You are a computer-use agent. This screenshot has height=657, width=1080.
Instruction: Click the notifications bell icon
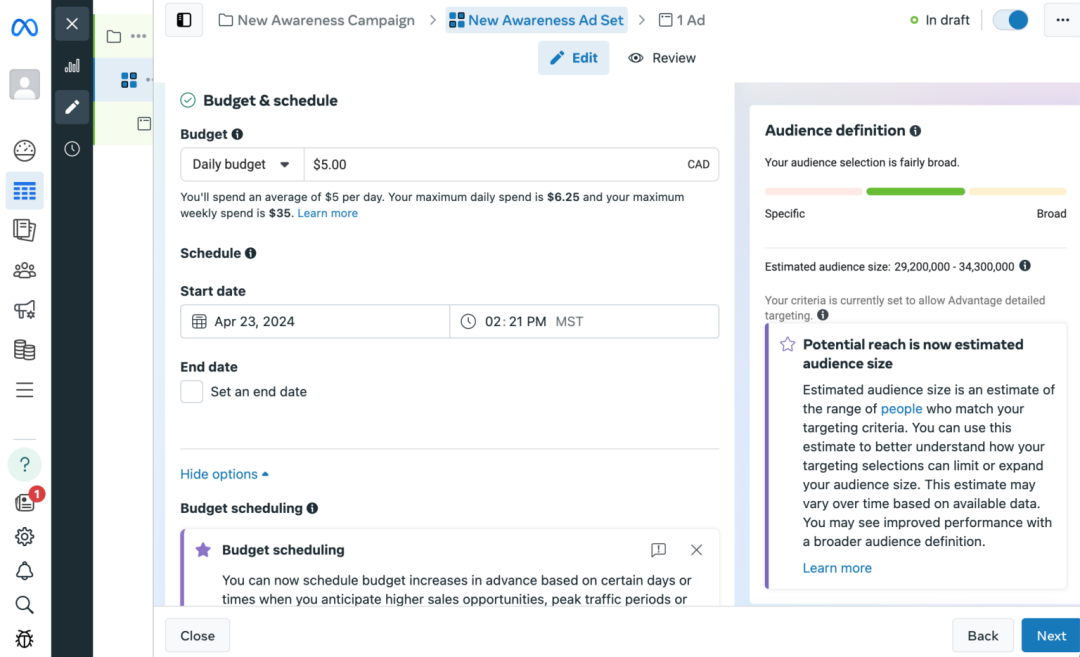25,571
